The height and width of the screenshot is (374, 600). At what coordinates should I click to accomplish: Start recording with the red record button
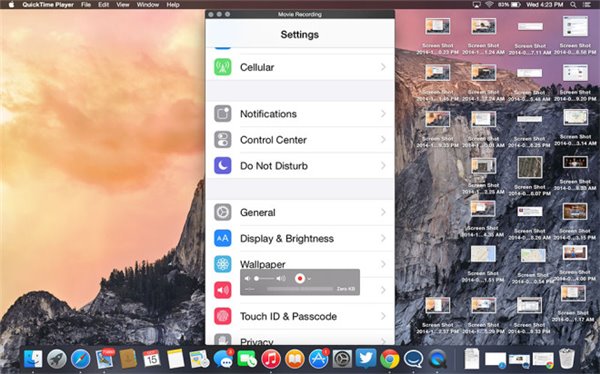point(300,278)
